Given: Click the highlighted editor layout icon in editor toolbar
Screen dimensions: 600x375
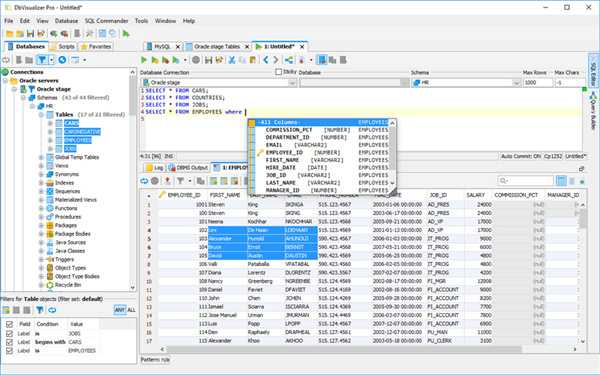Looking at the screenshot, I should click(322, 60).
